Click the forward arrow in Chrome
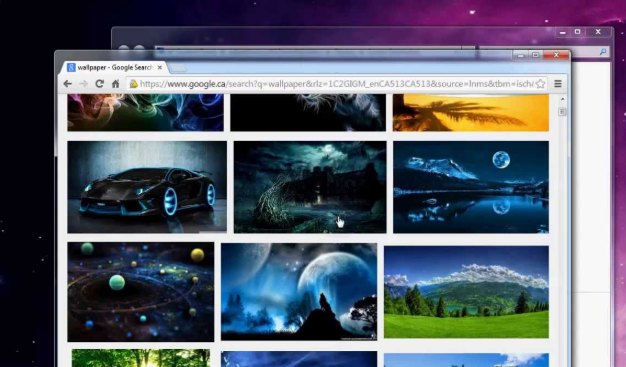The image size is (626, 367). point(83,84)
